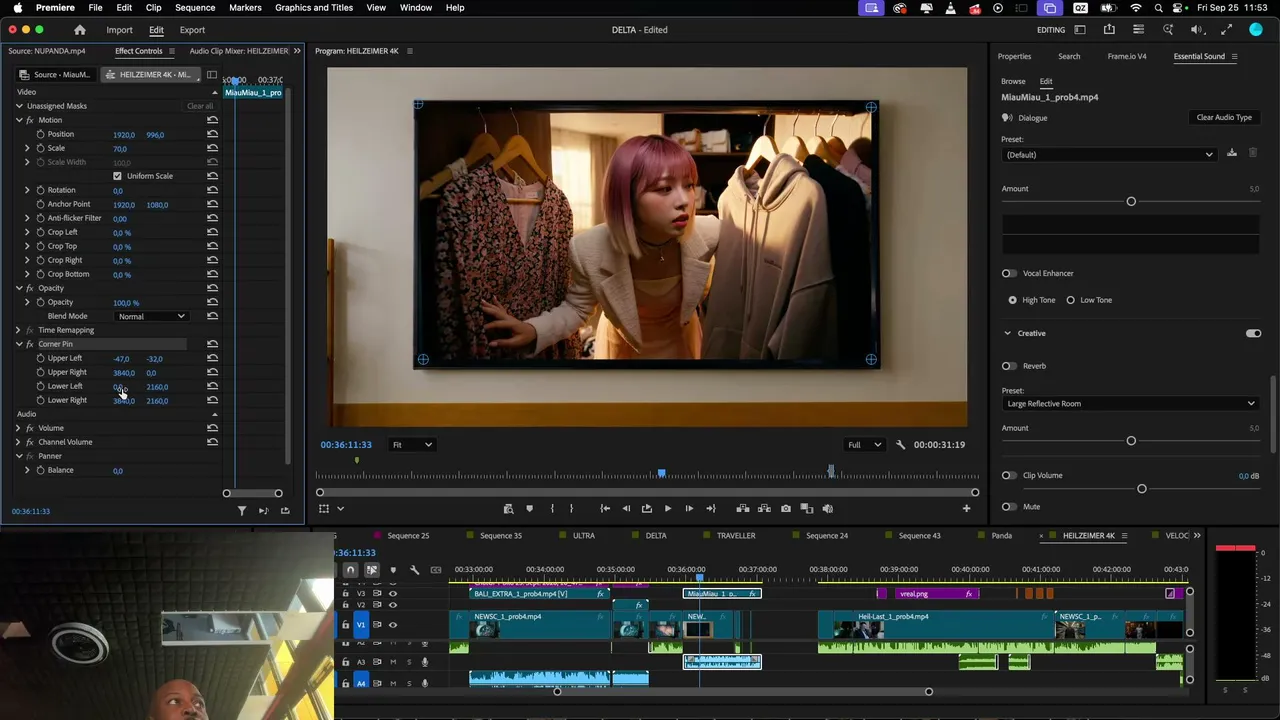The width and height of the screenshot is (1280, 720).
Task: Click the Clear Audio Type button
Action: tap(1224, 117)
